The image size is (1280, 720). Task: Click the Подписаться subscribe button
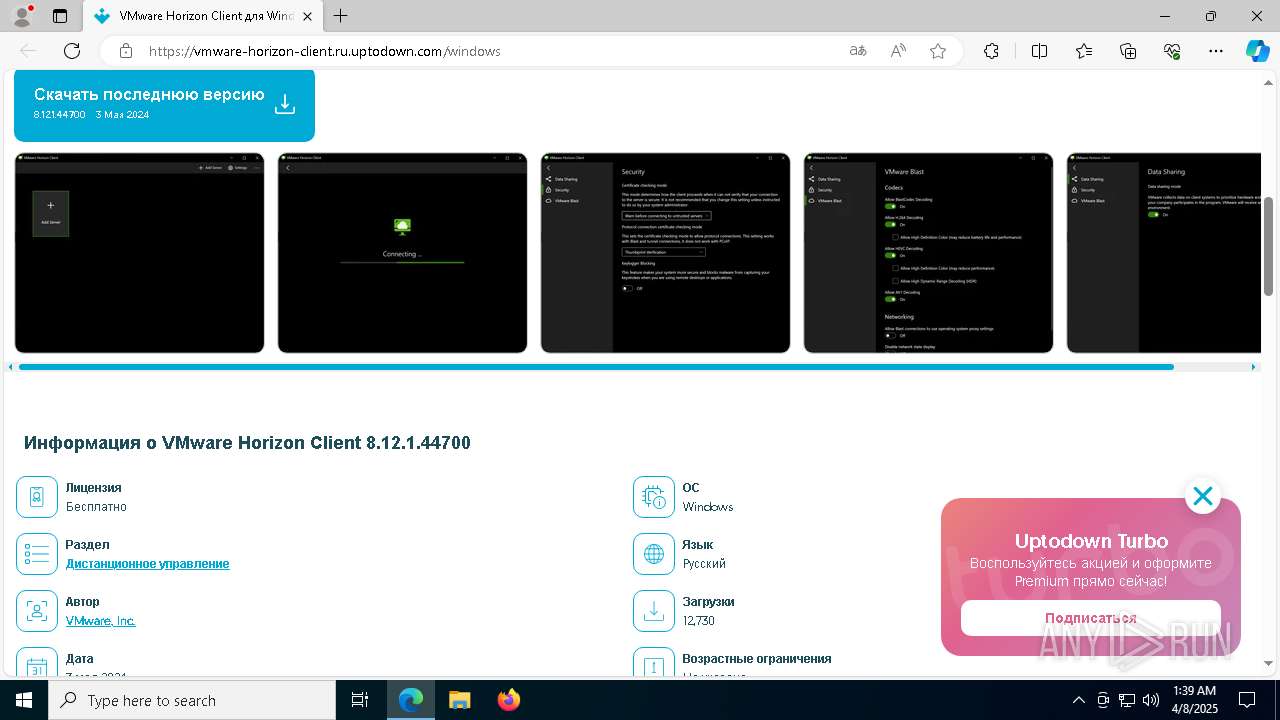(x=1091, y=618)
